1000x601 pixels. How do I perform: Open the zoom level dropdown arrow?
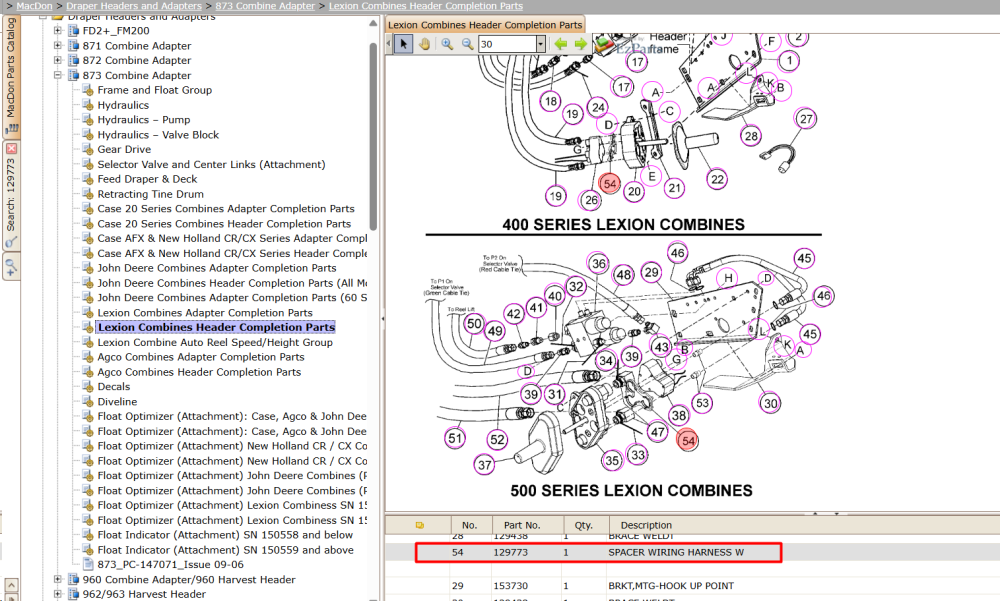click(541, 44)
